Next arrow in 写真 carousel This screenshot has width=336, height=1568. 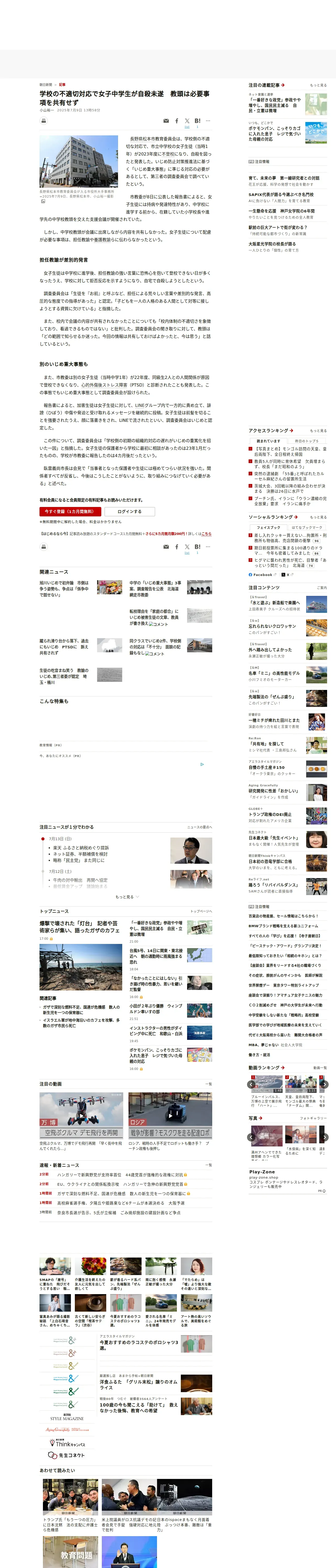(x=324, y=1137)
